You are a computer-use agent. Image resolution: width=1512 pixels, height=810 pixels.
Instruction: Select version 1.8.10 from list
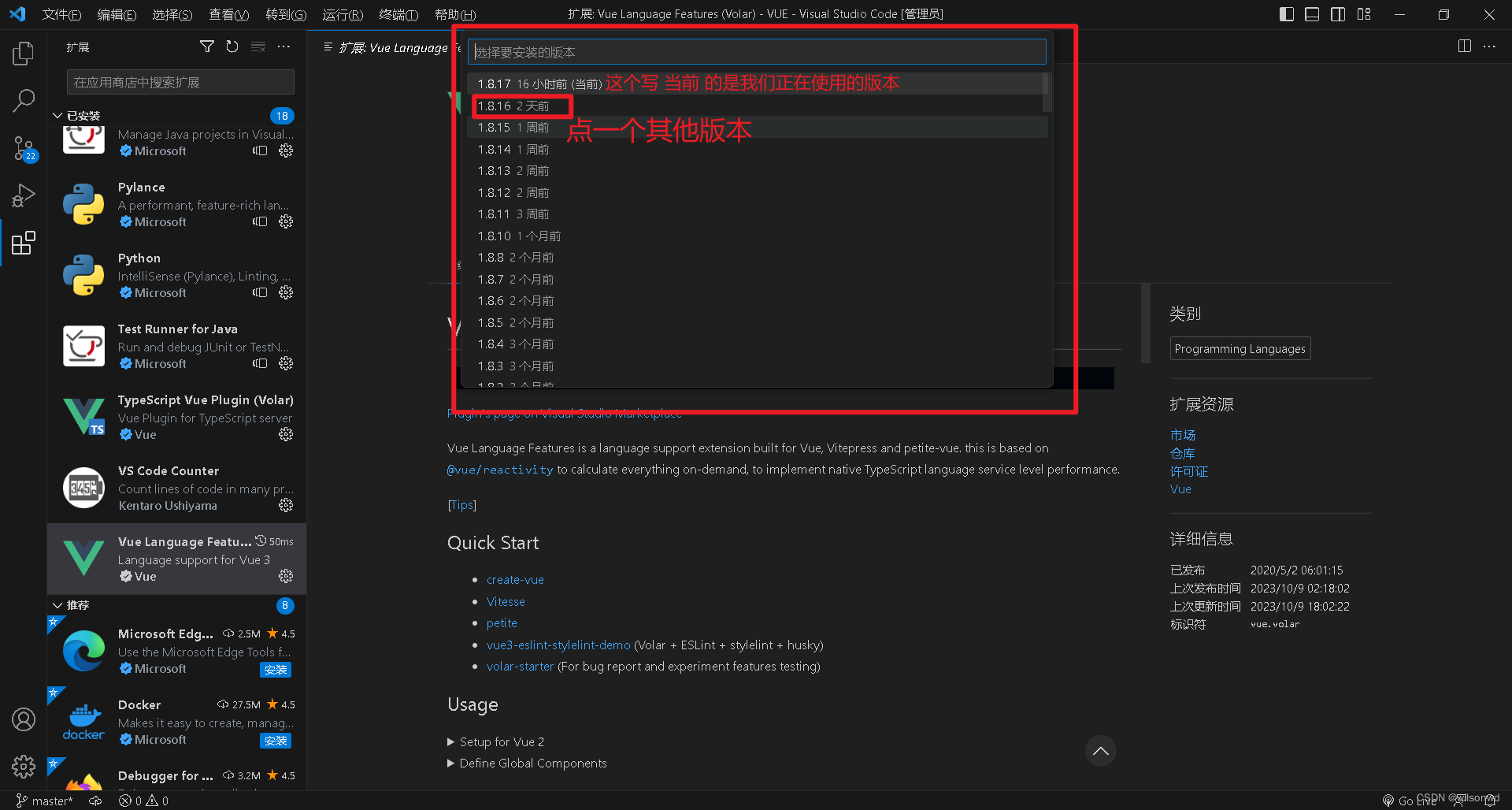(x=756, y=236)
